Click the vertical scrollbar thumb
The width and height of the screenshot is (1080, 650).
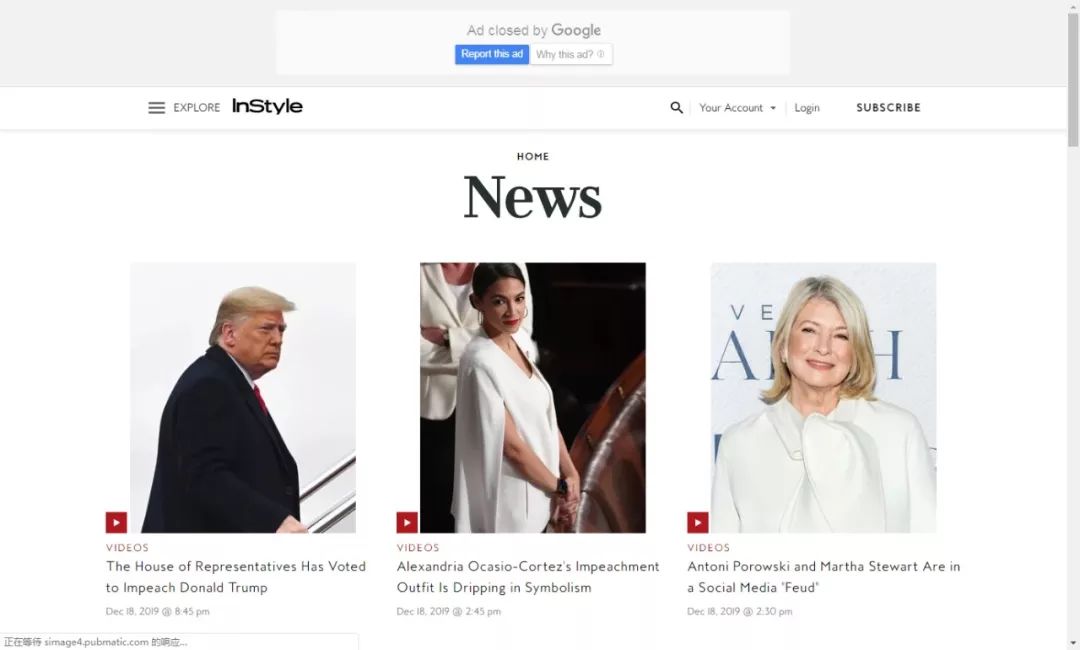(x=1073, y=80)
